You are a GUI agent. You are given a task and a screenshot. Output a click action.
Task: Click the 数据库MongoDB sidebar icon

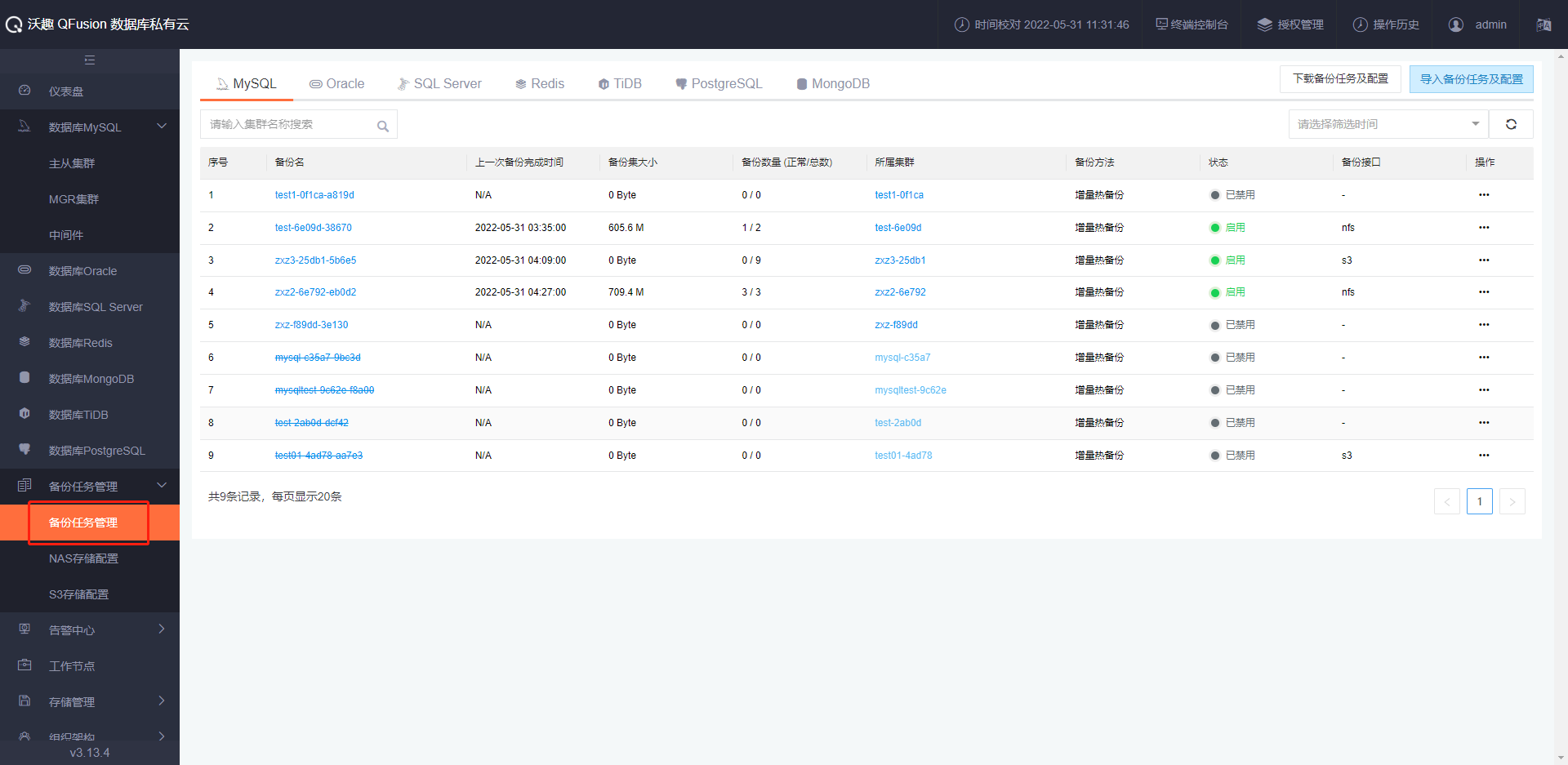24,377
